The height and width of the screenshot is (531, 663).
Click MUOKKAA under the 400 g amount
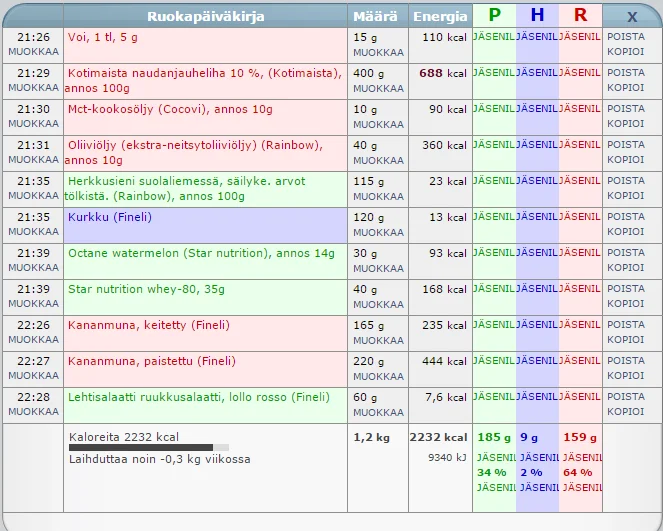pos(378,88)
